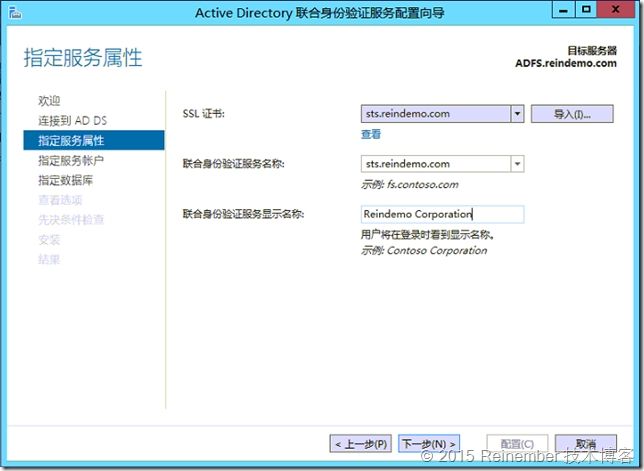The image size is (644, 471).
Task: Go to 连接到 AD DS step
Action: [x=72, y=120]
